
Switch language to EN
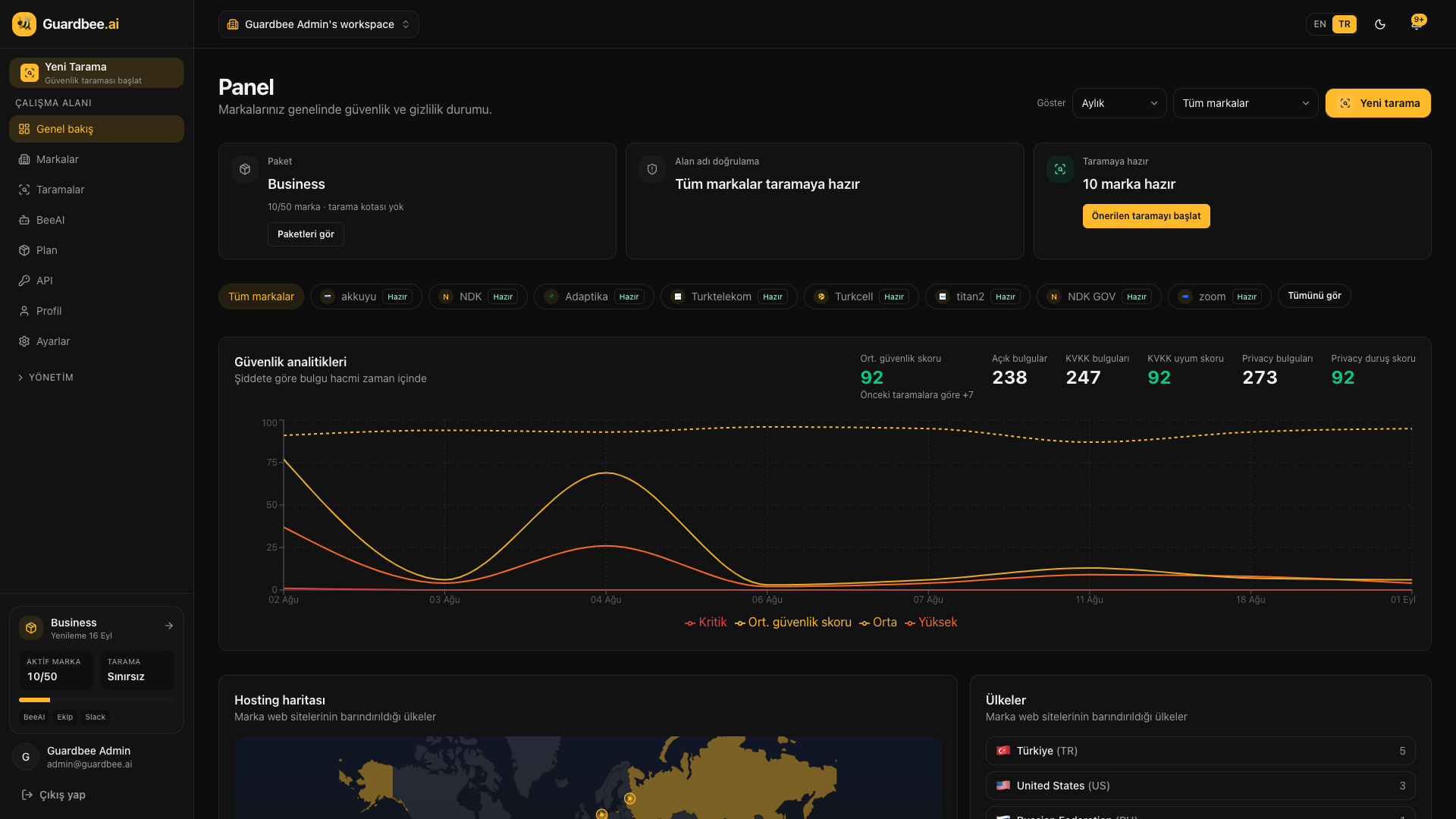pyautogui.click(x=1320, y=24)
